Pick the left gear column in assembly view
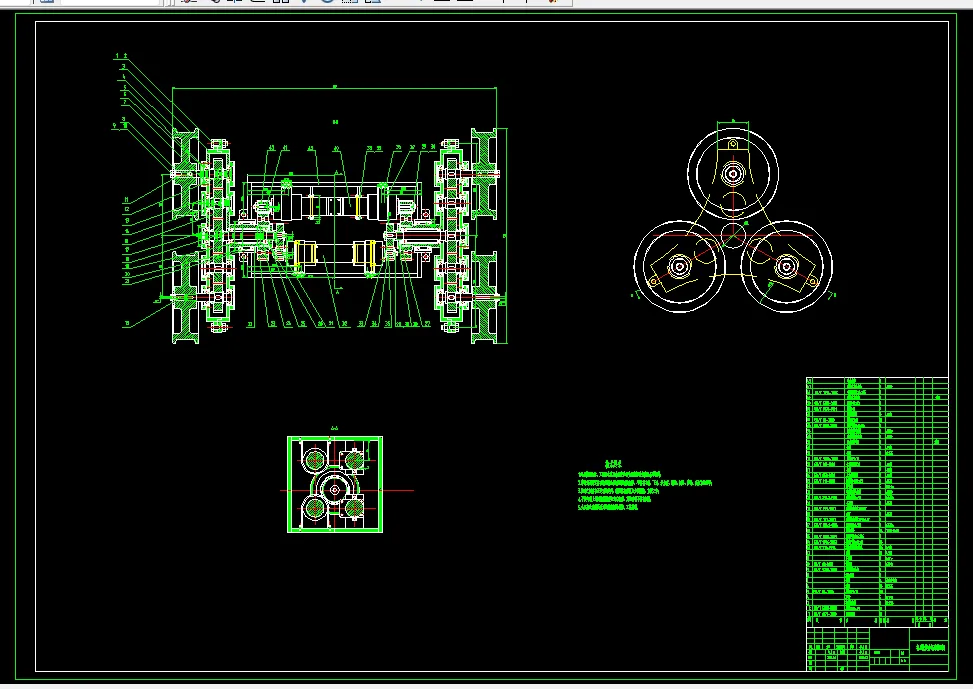 pos(218,236)
